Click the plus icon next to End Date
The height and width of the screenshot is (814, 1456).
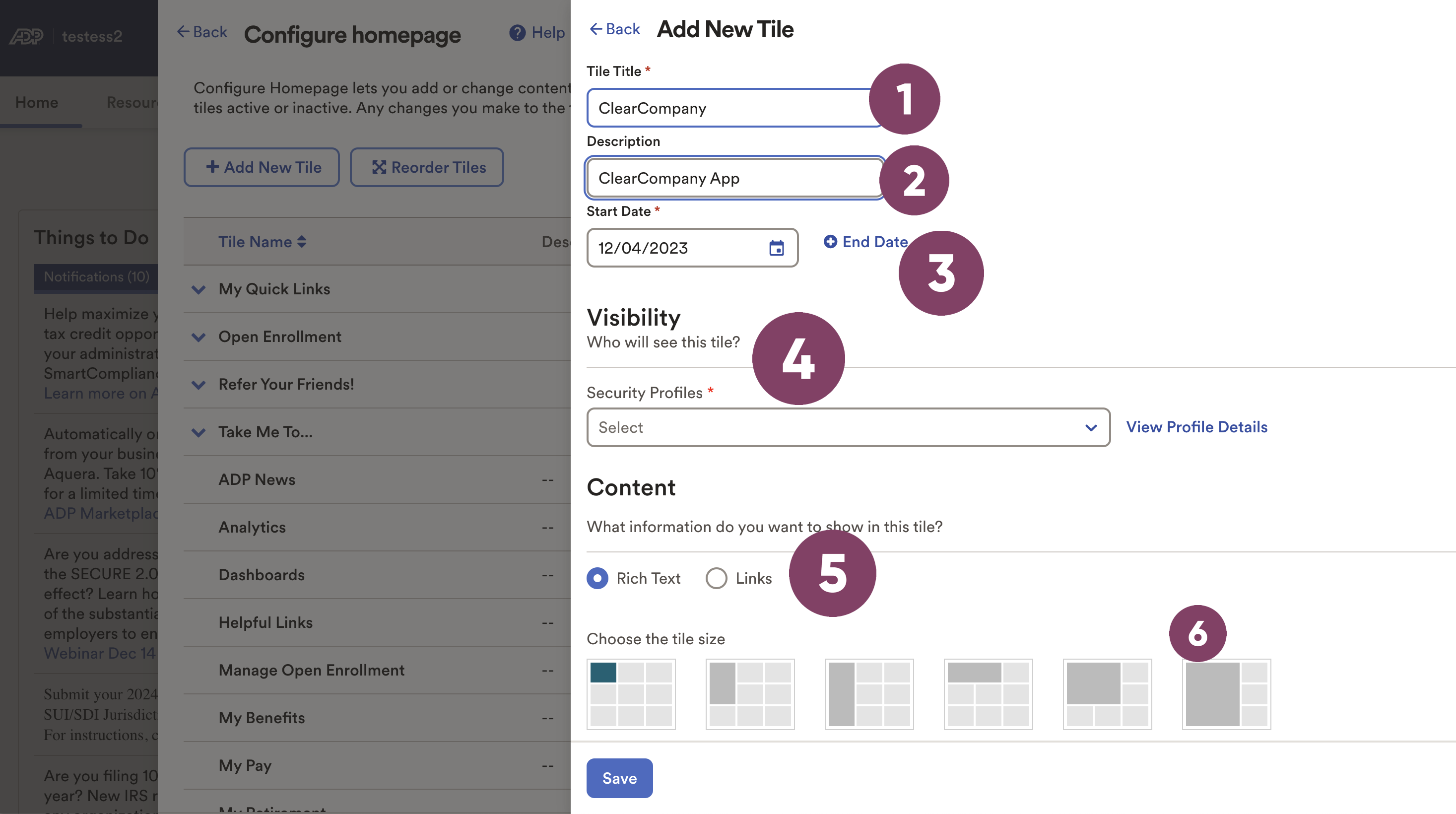(x=830, y=241)
